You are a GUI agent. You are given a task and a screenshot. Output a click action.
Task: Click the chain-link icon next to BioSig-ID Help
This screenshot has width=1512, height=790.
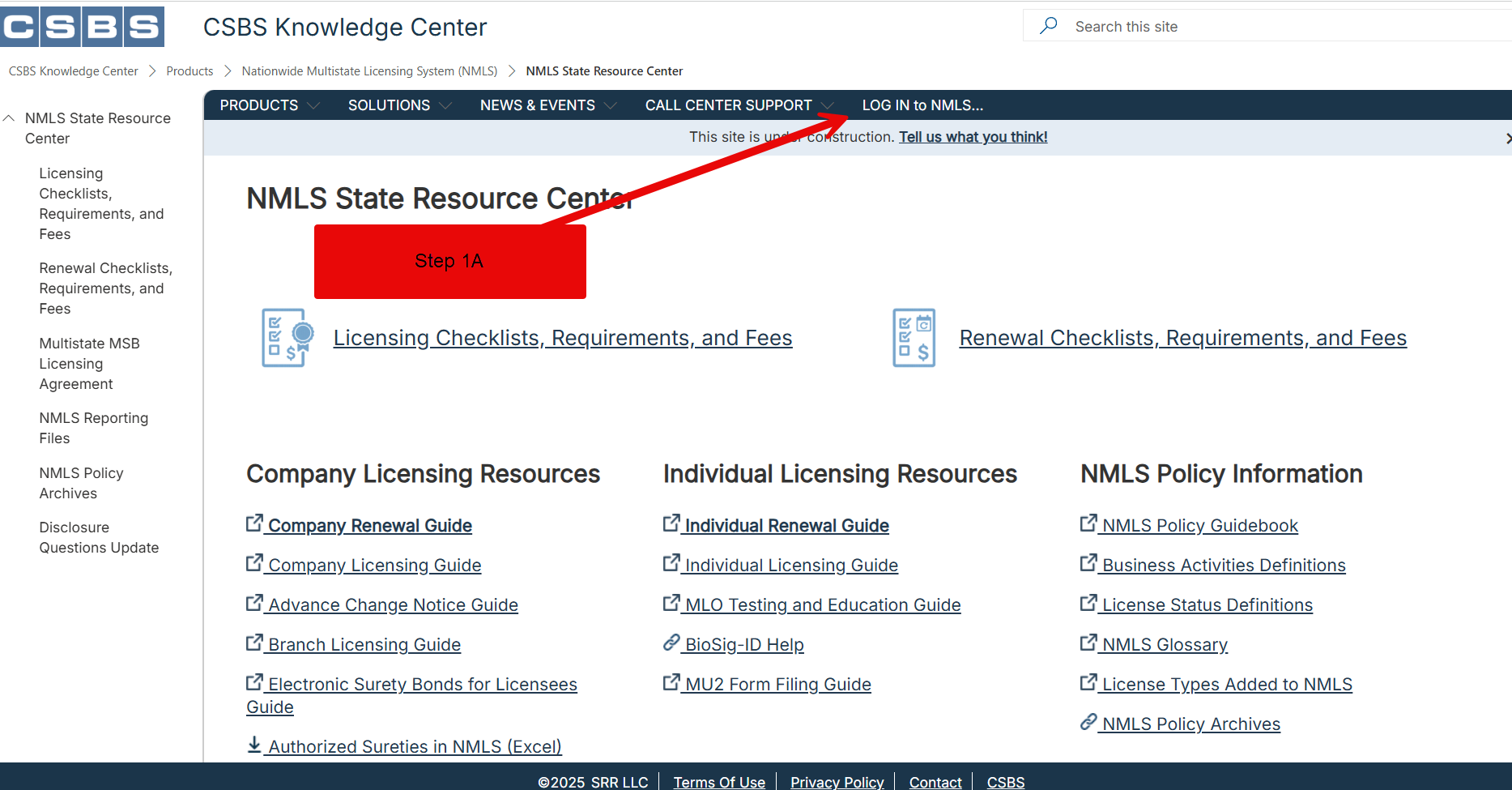[671, 643]
